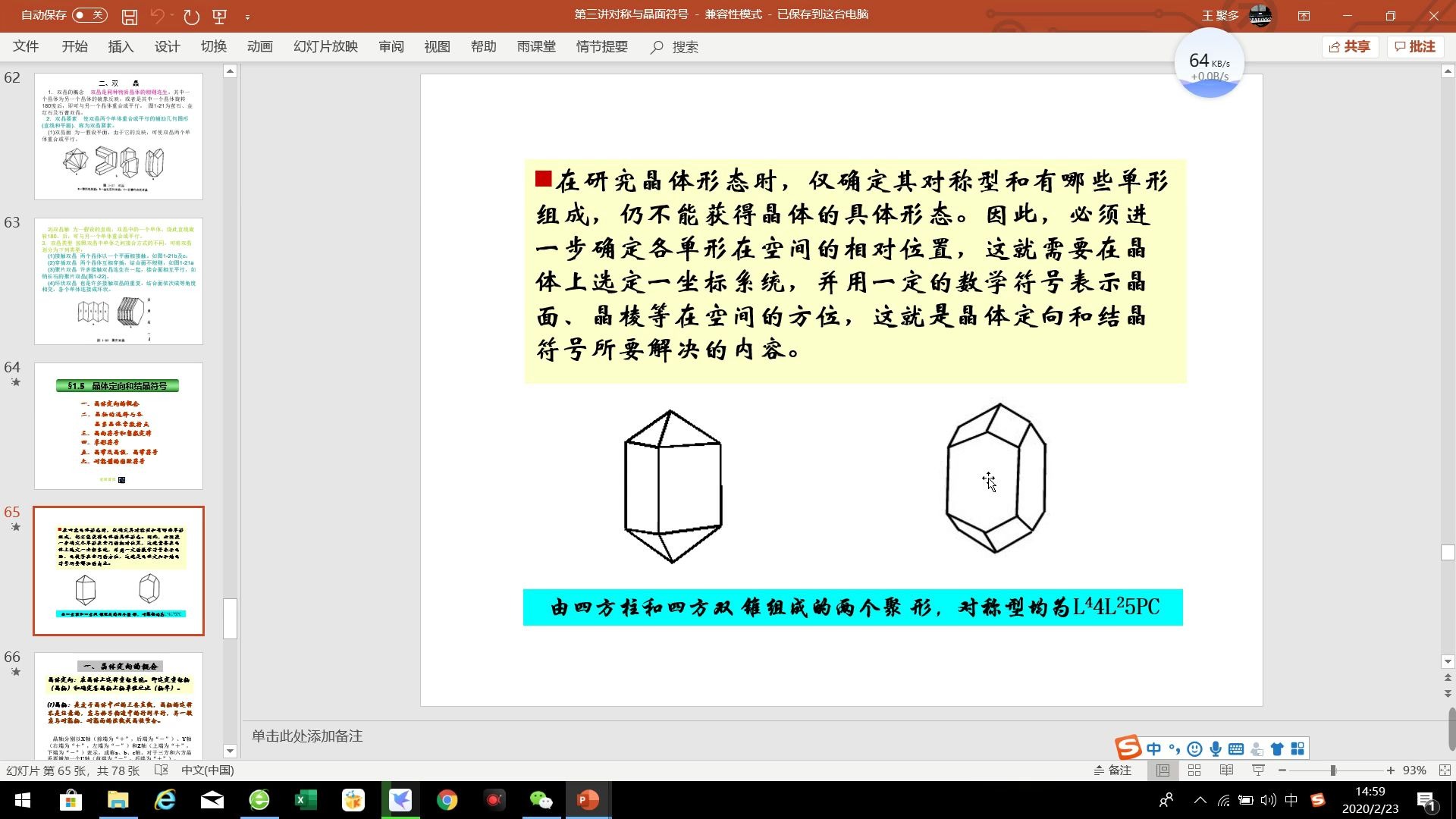Fit slide to current window icon

pos(1445,770)
